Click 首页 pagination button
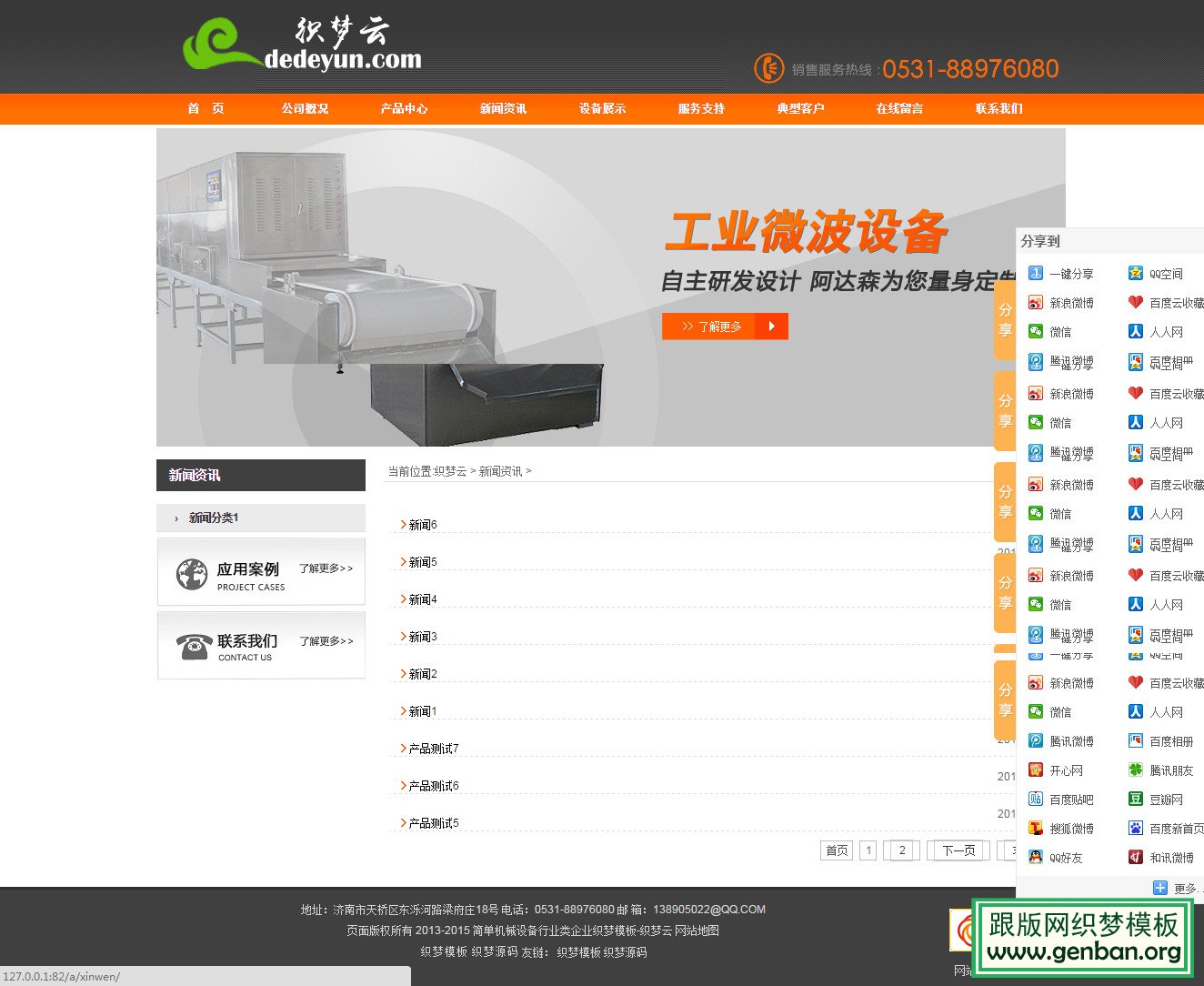This screenshot has width=1204, height=986. [x=837, y=850]
